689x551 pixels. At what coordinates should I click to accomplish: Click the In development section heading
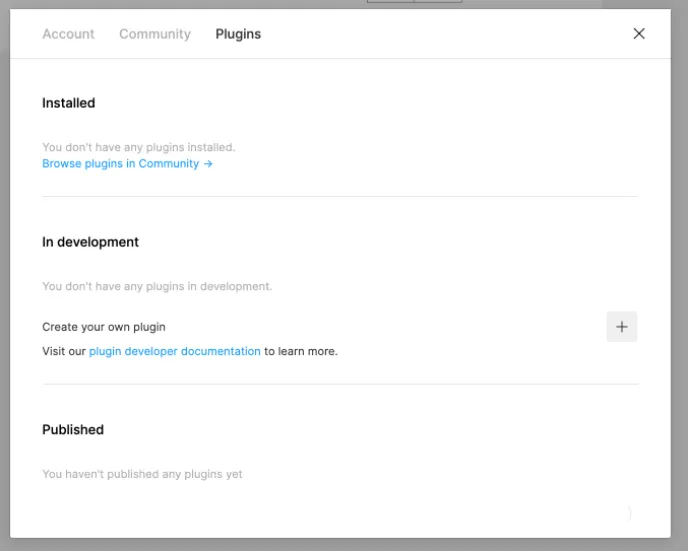90,242
